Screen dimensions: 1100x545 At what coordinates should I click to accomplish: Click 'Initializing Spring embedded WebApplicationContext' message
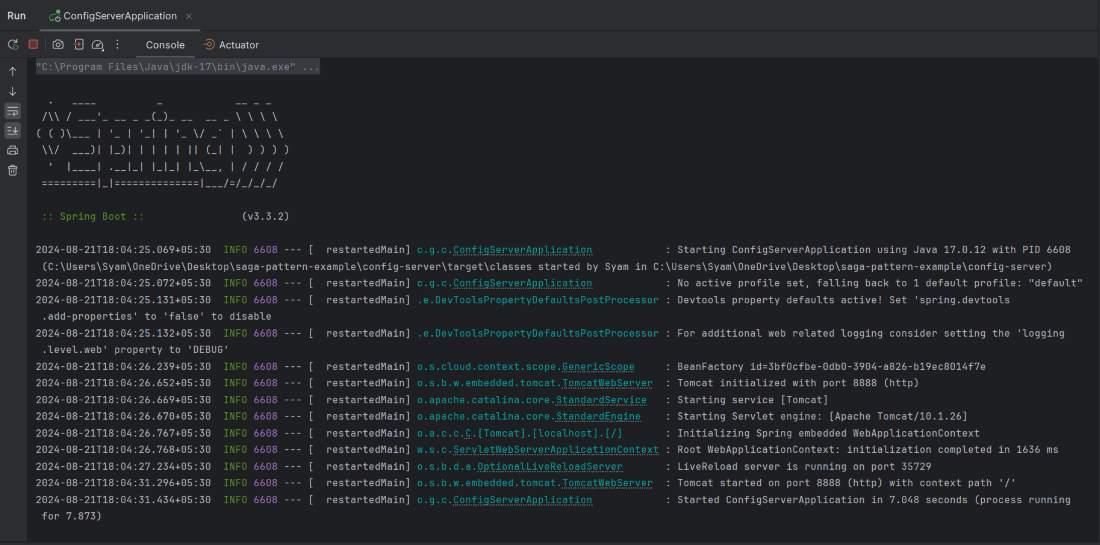[828, 433]
